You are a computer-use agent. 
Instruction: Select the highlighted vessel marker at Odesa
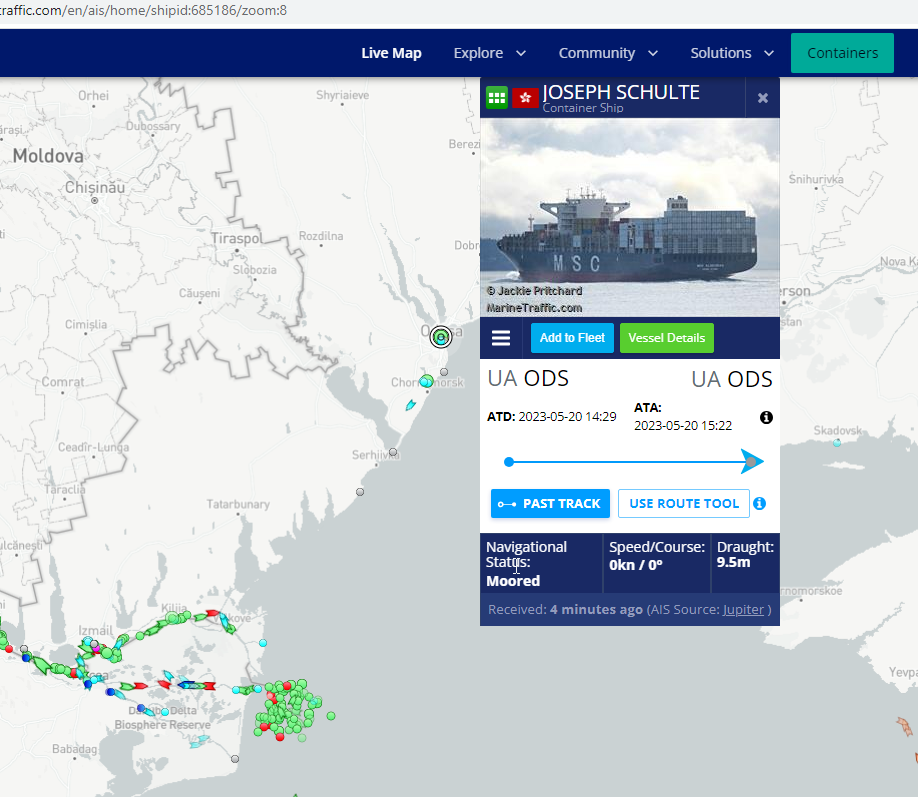[x=441, y=337]
